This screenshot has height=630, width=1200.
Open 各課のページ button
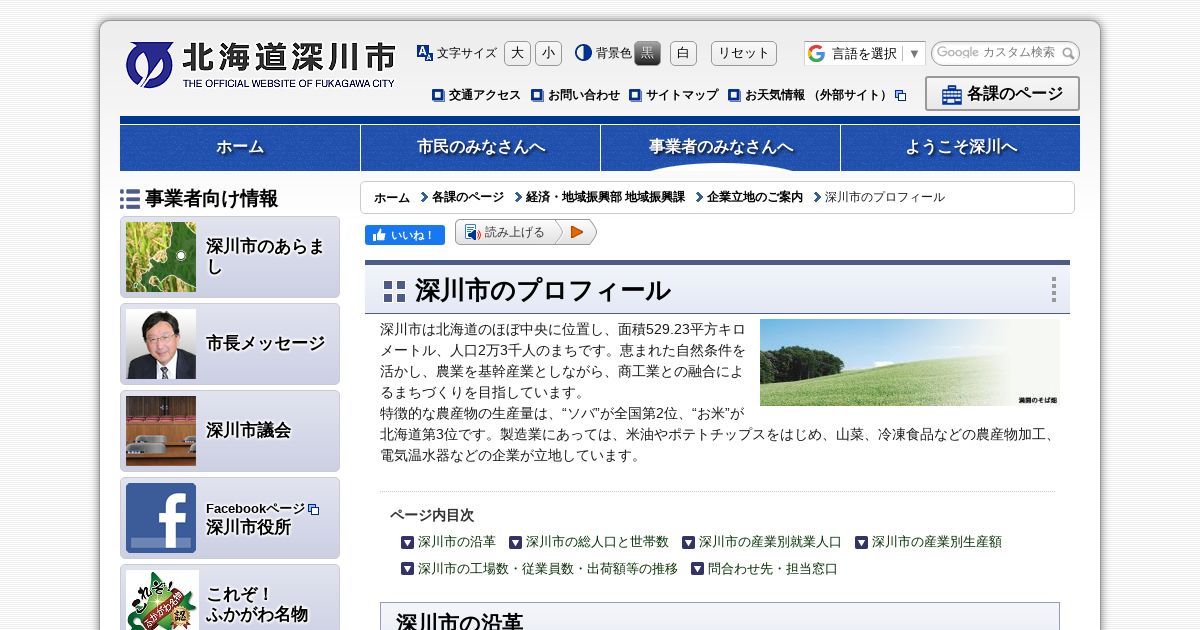[1002, 94]
